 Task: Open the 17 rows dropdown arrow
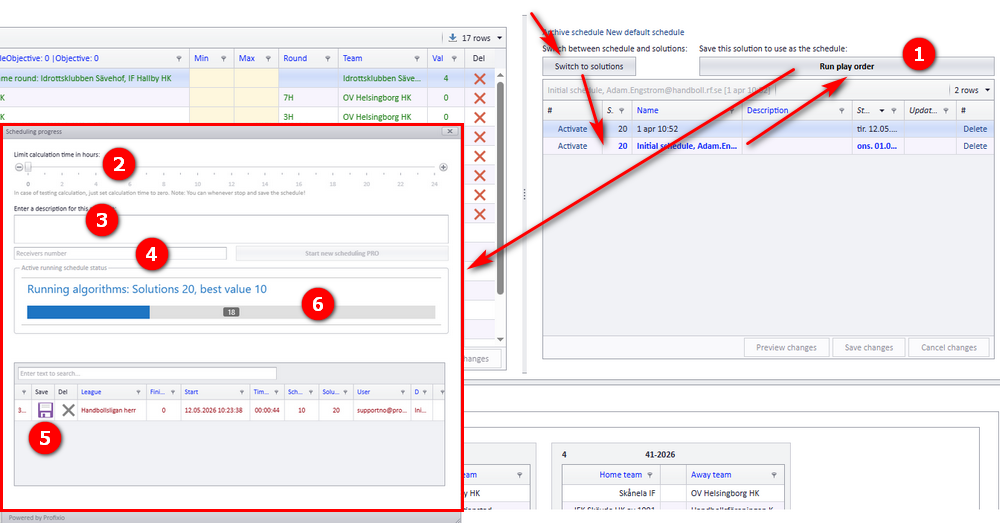[499, 38]
